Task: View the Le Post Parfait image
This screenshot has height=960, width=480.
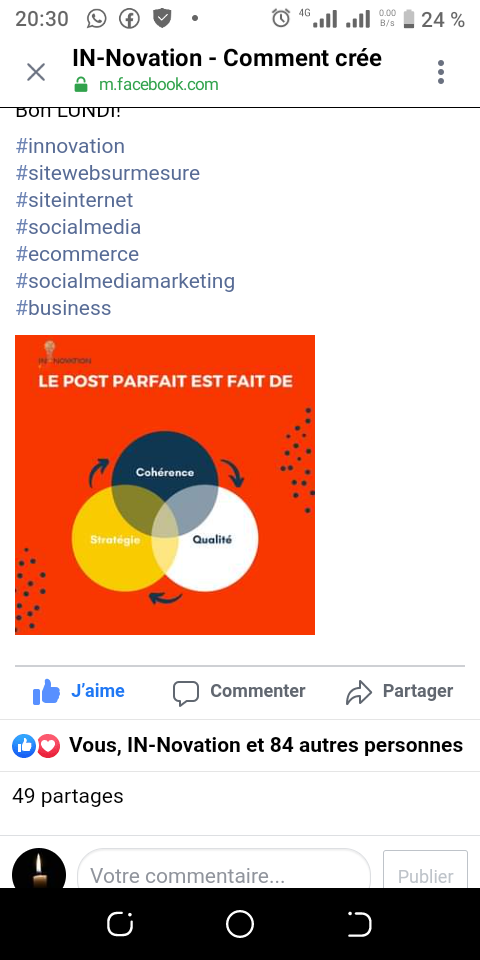Action: 165,485
